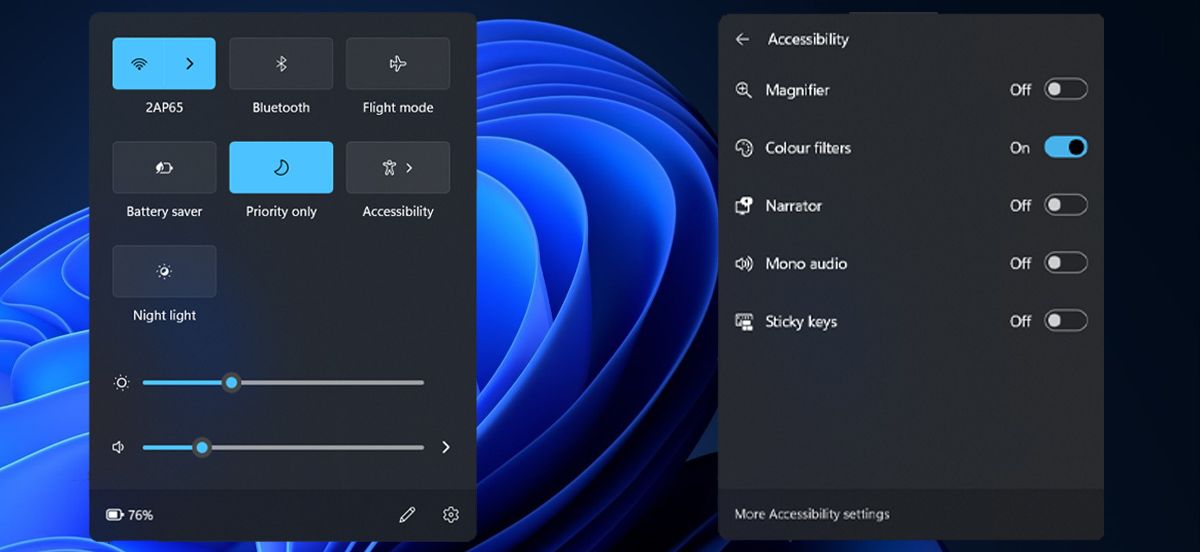
Task: Open Settings with the gear icon
Action: click(451, 515)
